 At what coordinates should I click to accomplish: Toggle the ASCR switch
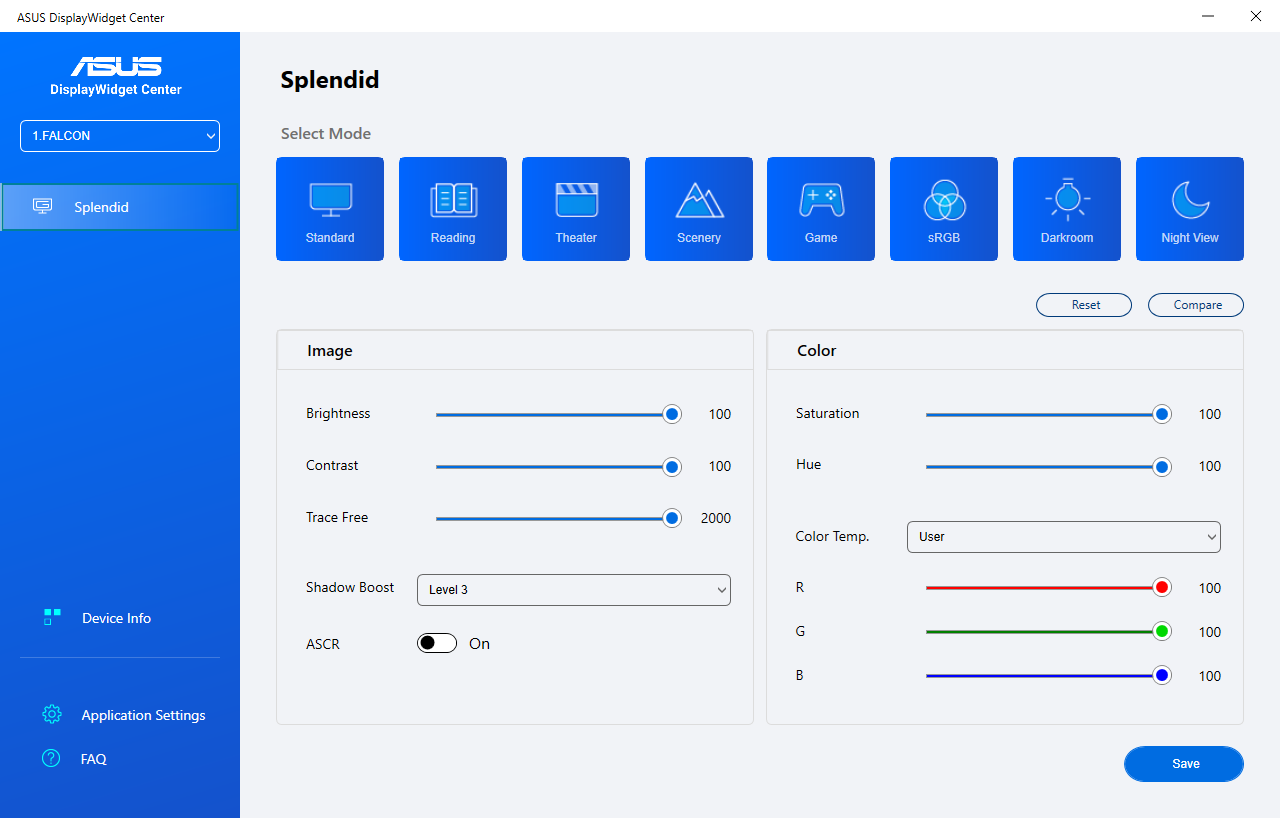[x=437, y=643]
